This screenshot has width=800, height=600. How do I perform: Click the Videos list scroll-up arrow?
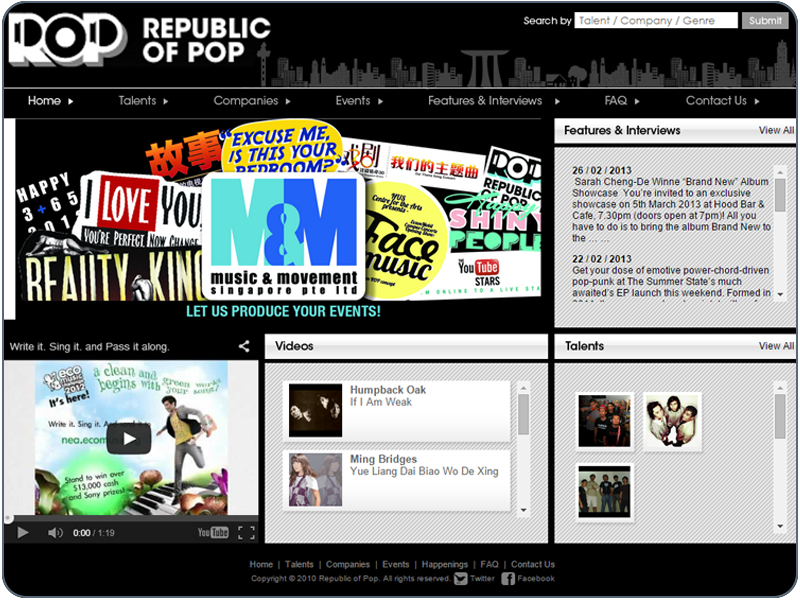pos(523,388)
